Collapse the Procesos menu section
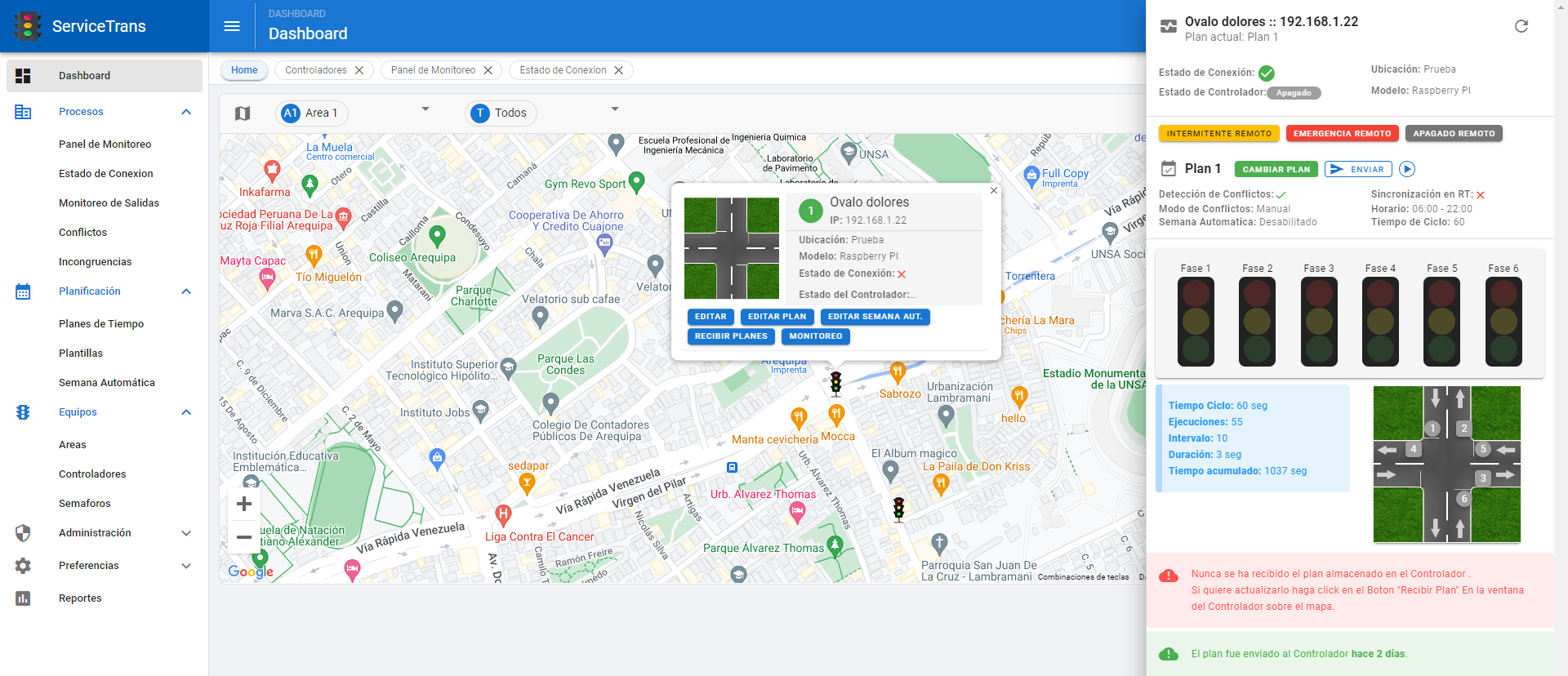Screen dimensions: 1568x676 pyautogui.click(x=186, y=112)
